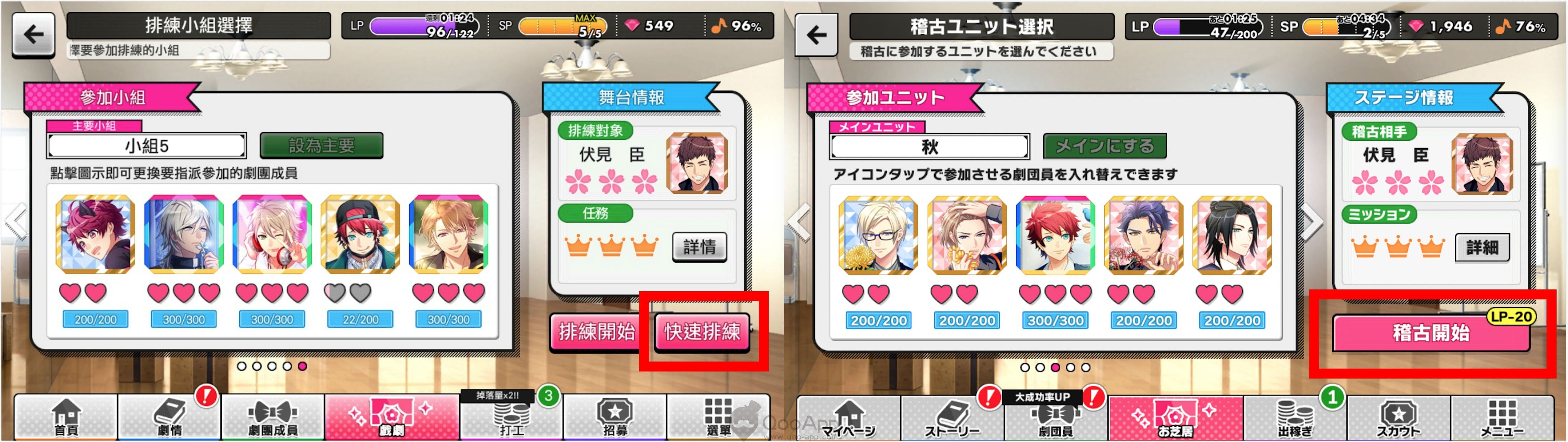1568x442 pixels.
Task: Switch to 戲劇 theater tab
Action: coord(391,417)
